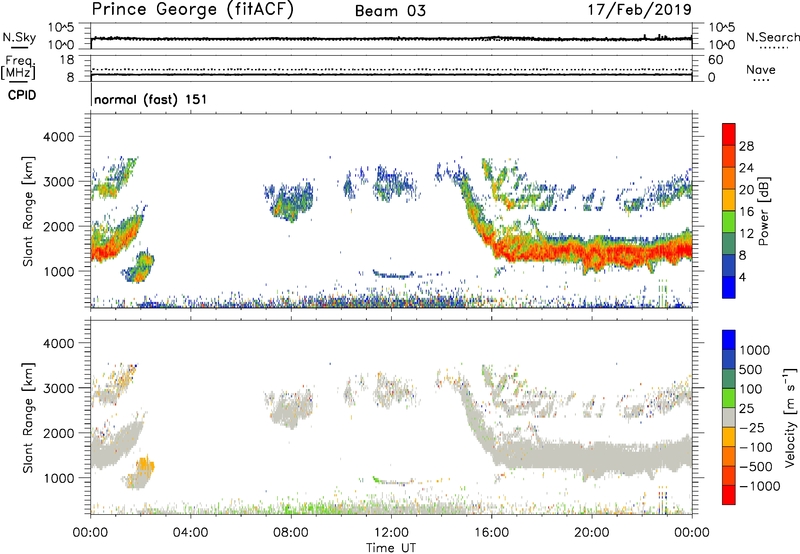Click the blue top of velocity colorbar

tap(729, 340)
